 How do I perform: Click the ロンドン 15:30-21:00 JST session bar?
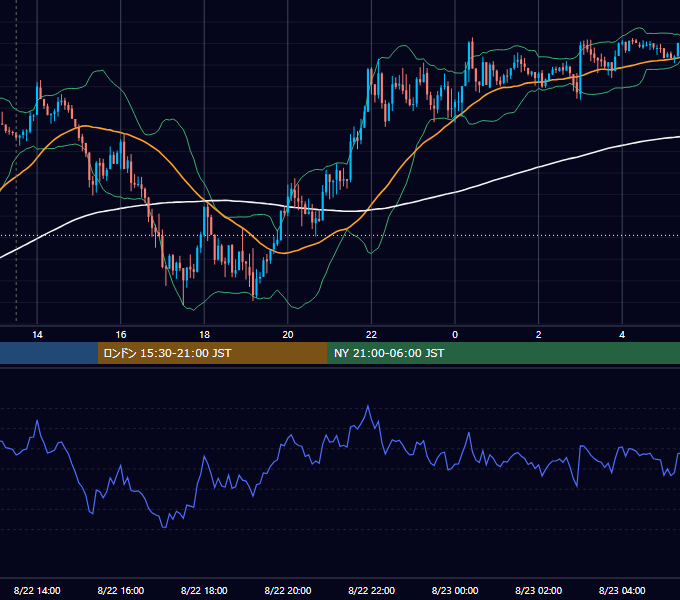[212, 353]
